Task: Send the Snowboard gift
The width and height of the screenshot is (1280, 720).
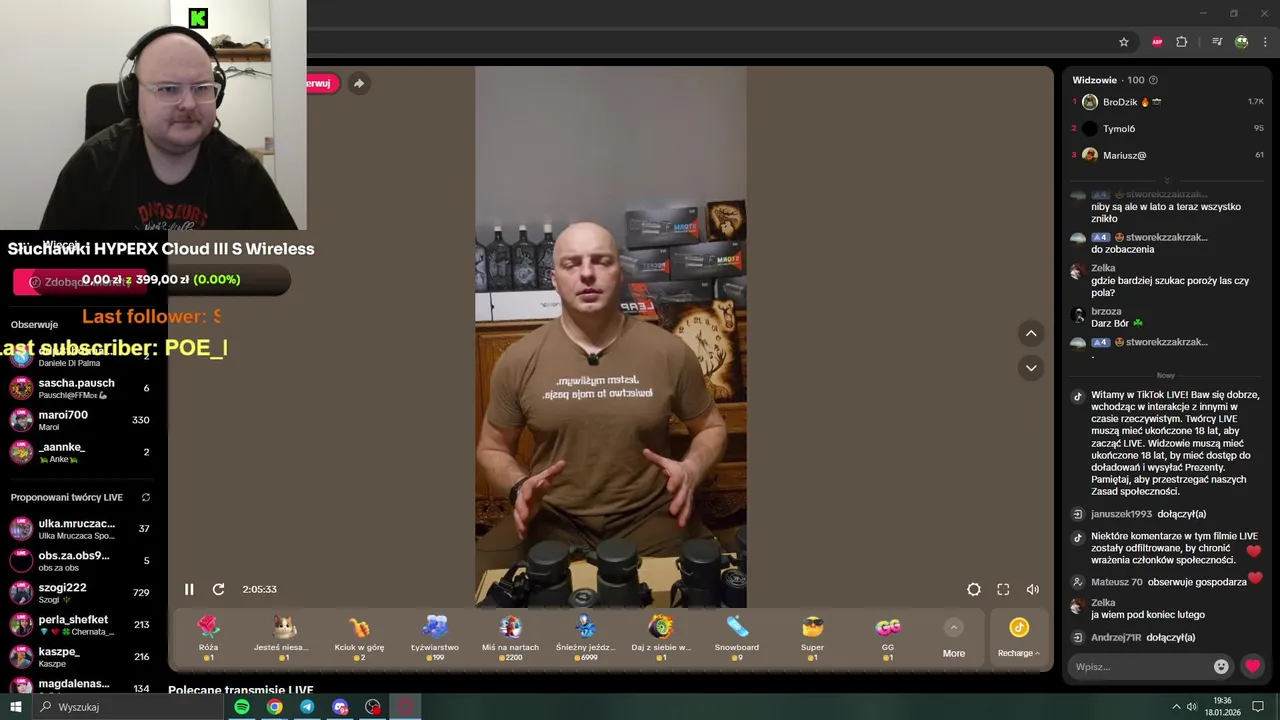Action: (737, 638)
